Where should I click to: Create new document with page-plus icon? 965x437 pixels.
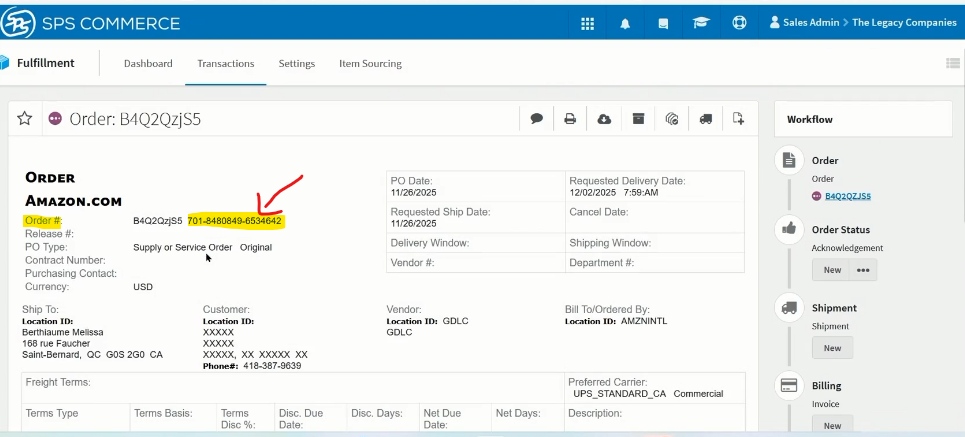pos(739,118)
